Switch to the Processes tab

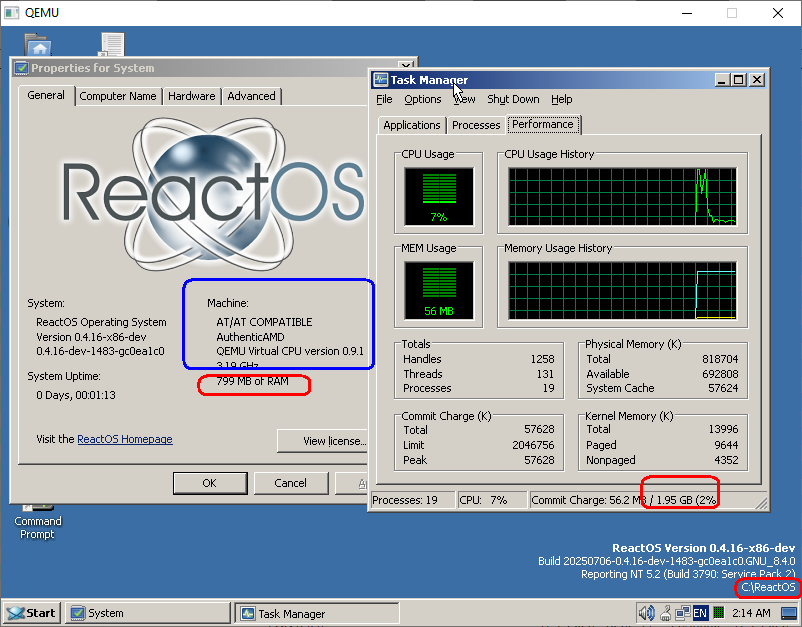(x=476, y=125)
